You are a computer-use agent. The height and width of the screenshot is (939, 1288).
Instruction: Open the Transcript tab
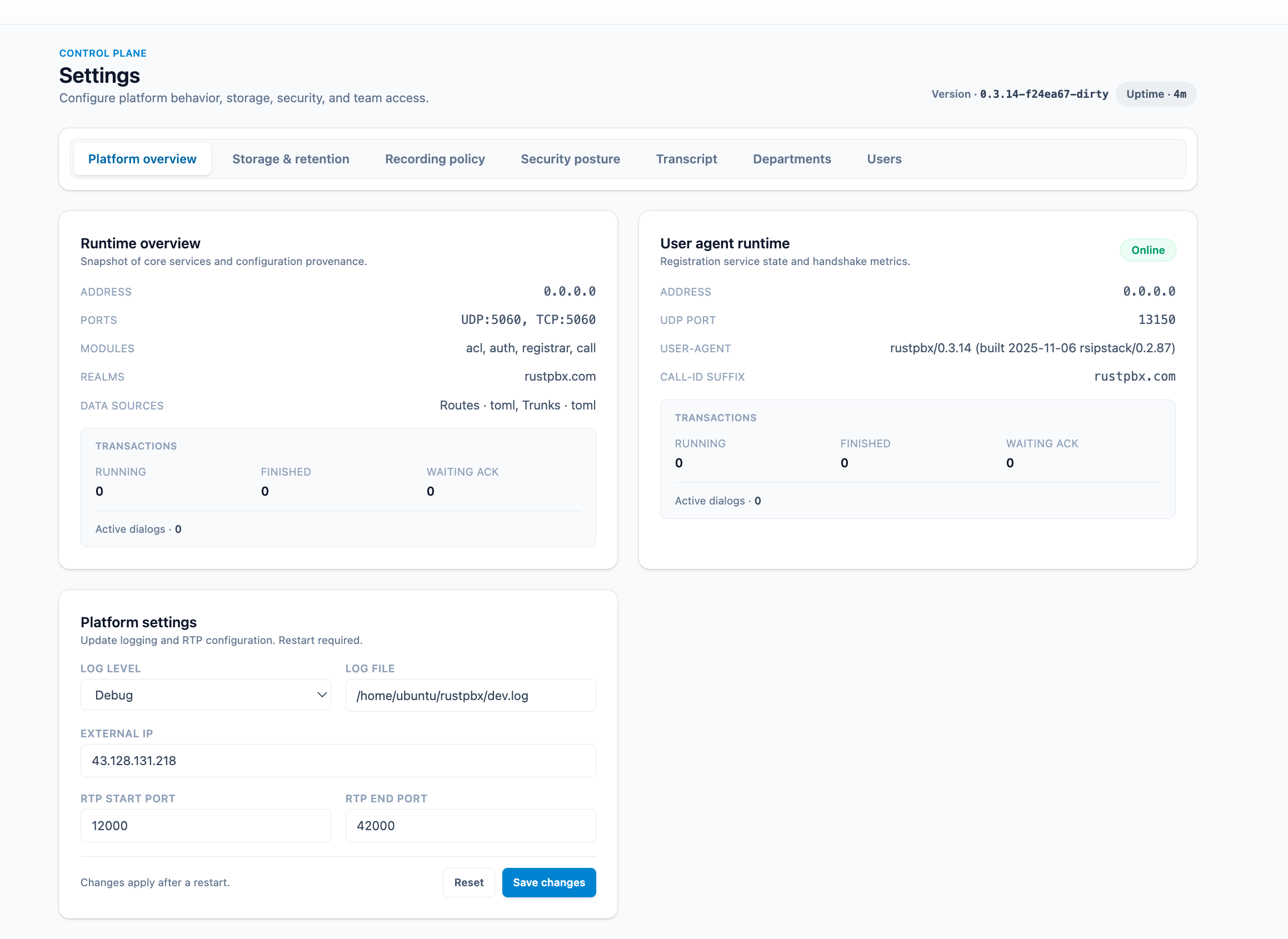tap(686, 159)
